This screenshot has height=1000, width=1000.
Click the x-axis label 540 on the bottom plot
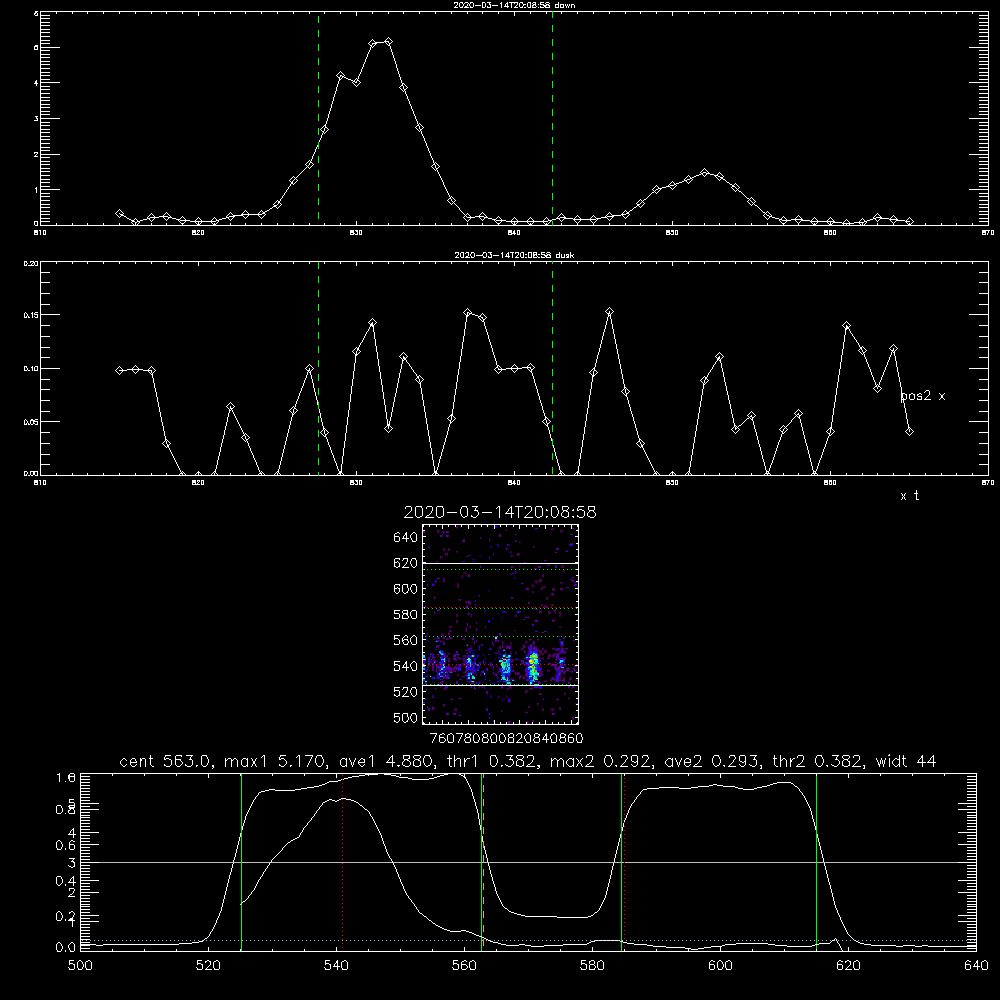point(336,966)
